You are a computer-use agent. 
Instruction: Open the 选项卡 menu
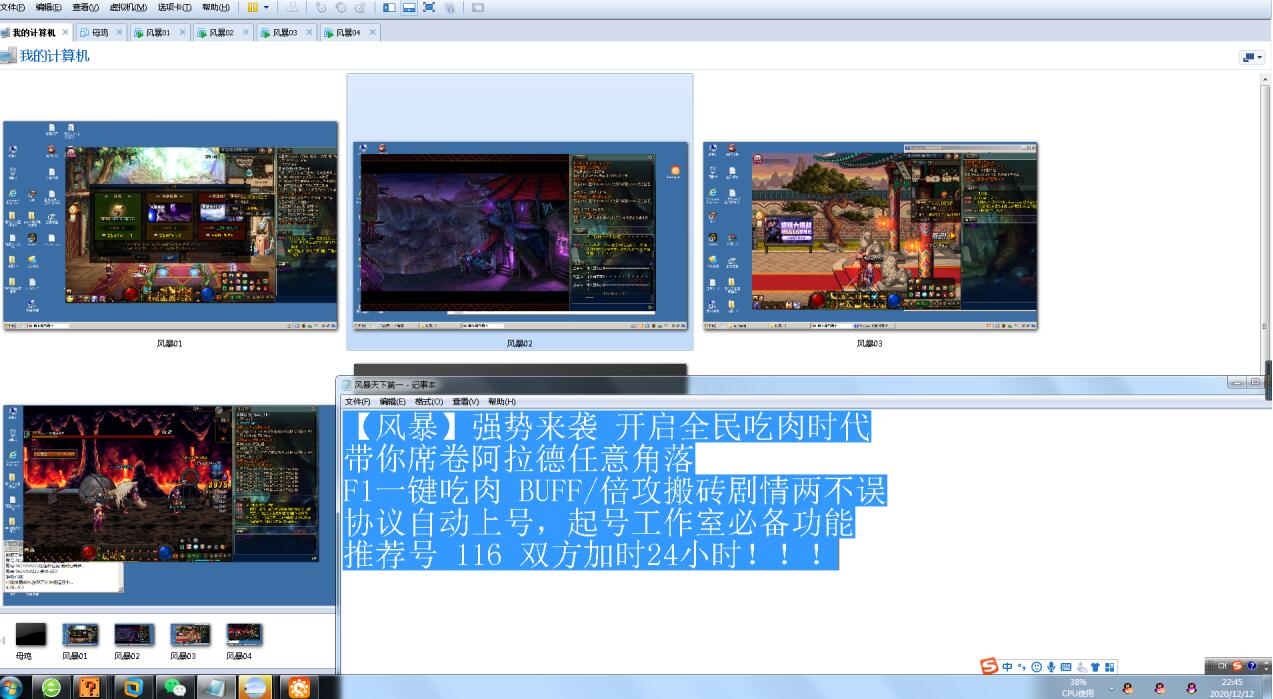(x=174, y=7)
